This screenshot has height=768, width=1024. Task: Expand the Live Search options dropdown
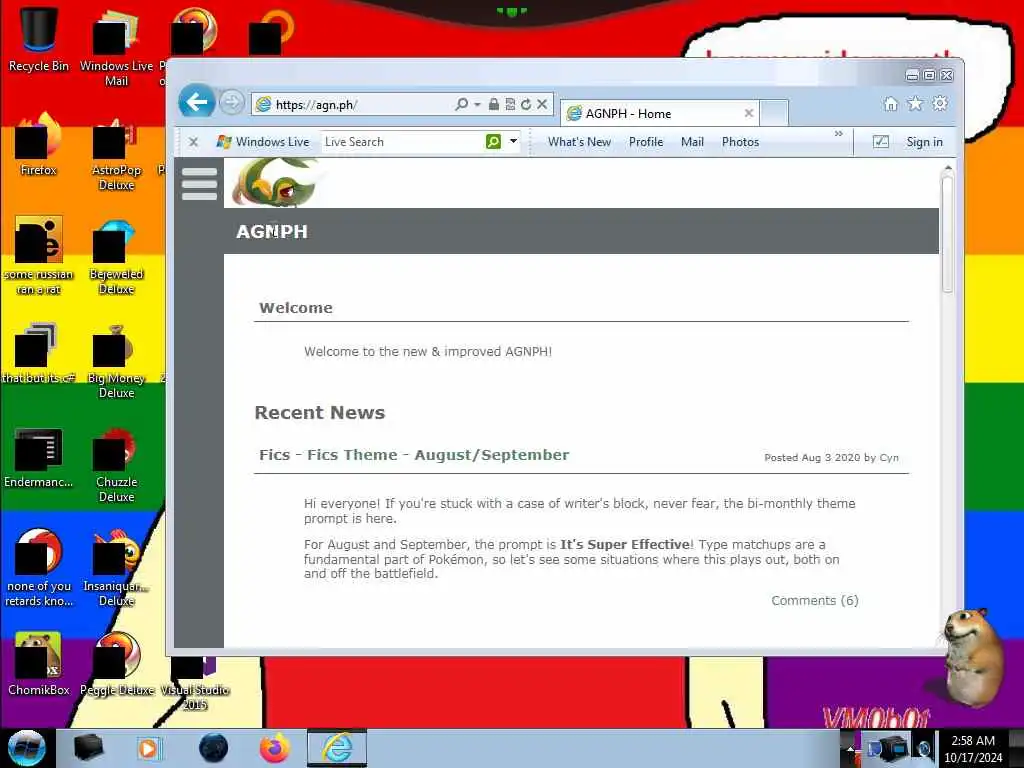[x=513, y=141]
